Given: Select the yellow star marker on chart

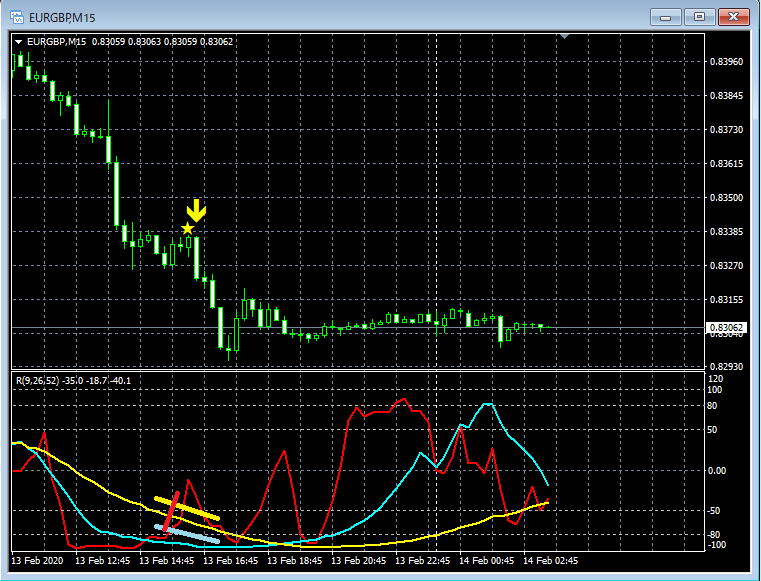Looking at the screenshot, I should click(187, 228).
